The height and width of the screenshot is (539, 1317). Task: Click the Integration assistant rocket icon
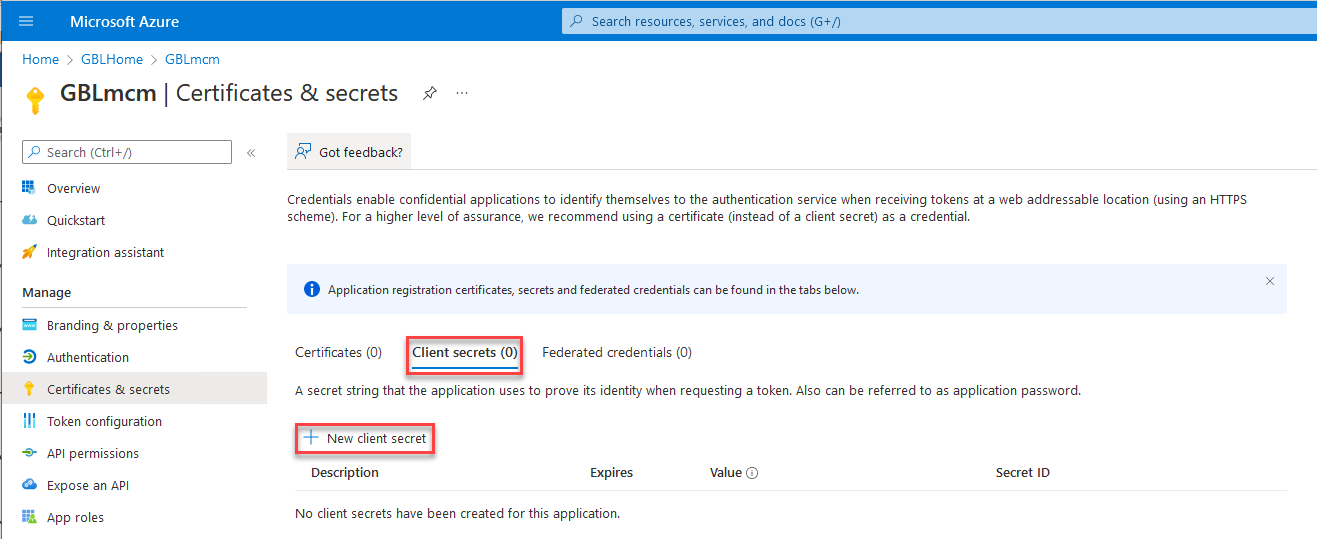[29, 252]
